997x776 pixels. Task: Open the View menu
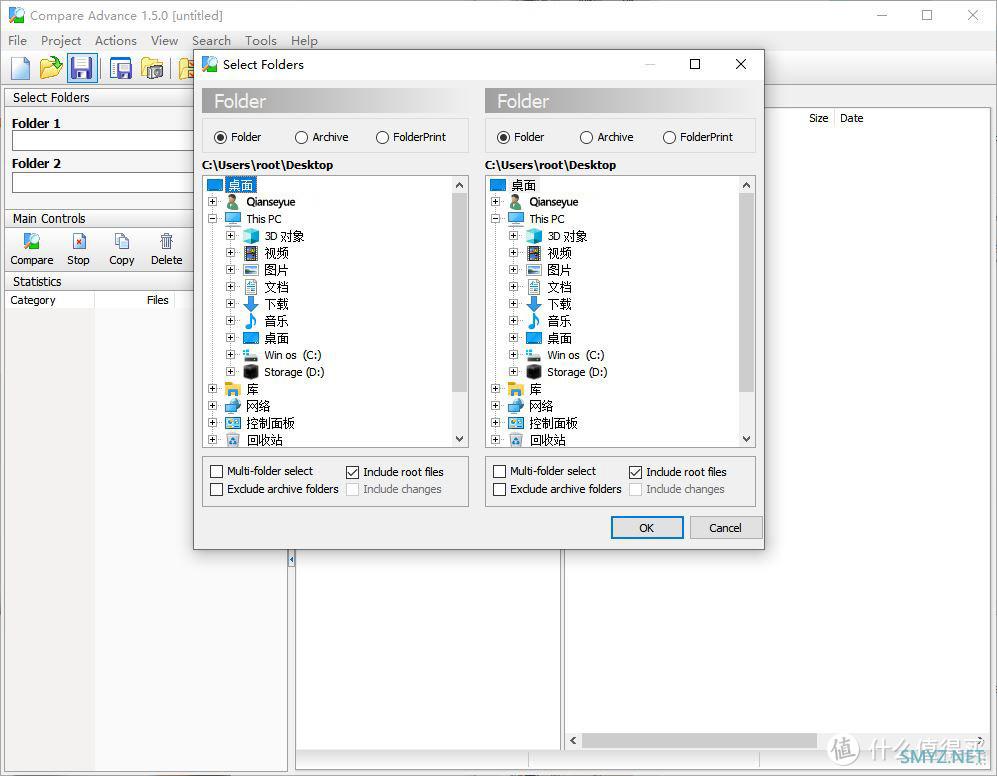click(x=164, y=41)
